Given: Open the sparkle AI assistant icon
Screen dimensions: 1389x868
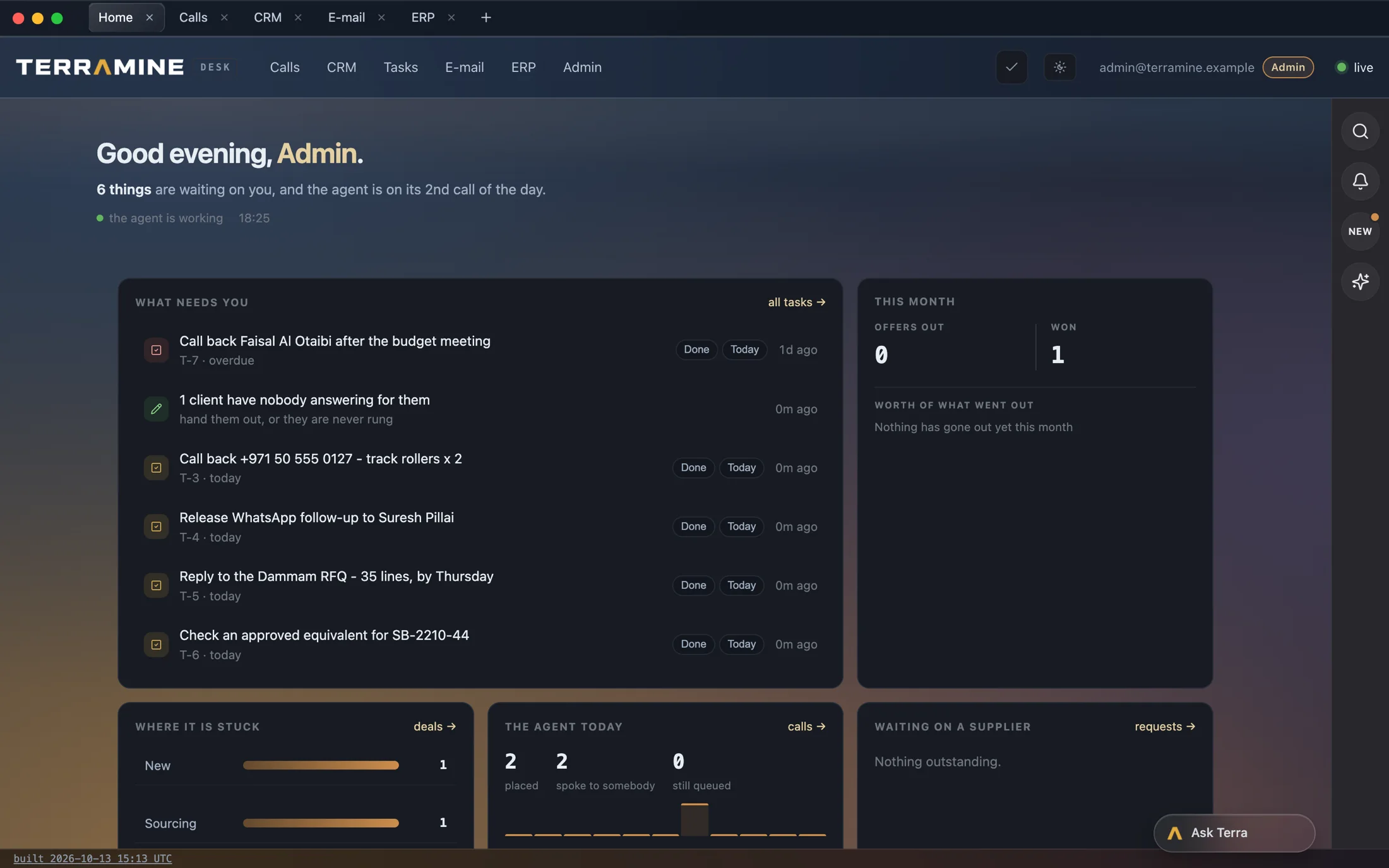Looking at the screenshot, I should tap(1360, 282).
